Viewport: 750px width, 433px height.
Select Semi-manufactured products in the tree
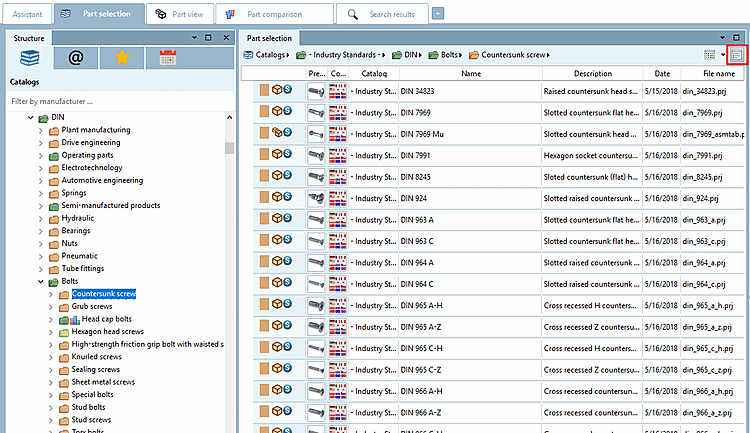(x=110, y=205)
